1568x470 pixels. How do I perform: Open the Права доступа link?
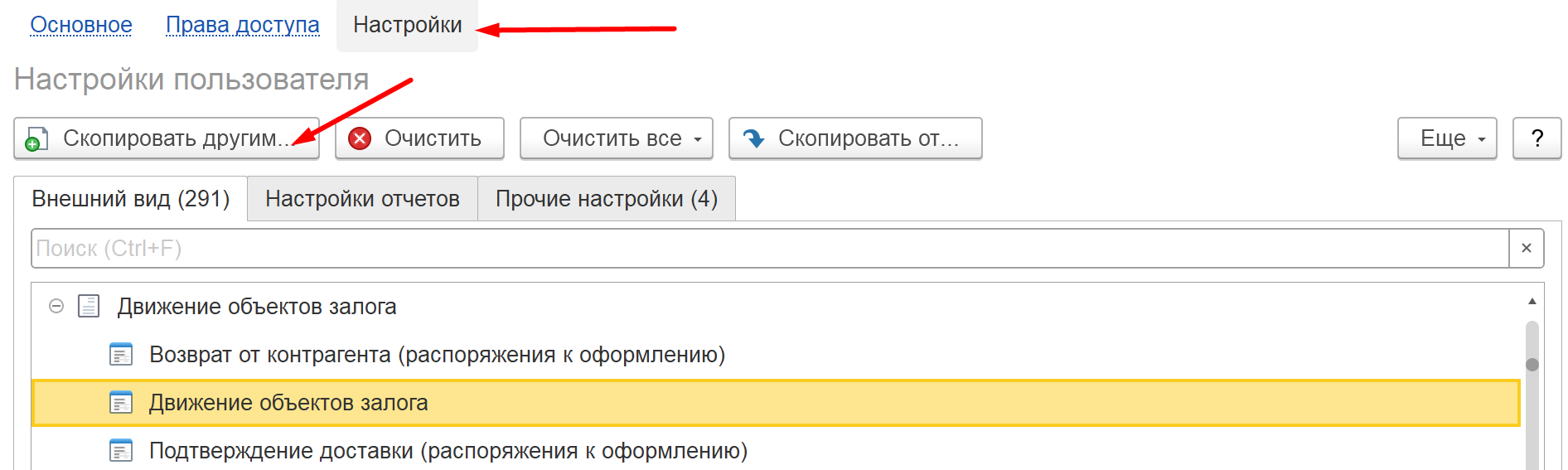click(242, 25)
